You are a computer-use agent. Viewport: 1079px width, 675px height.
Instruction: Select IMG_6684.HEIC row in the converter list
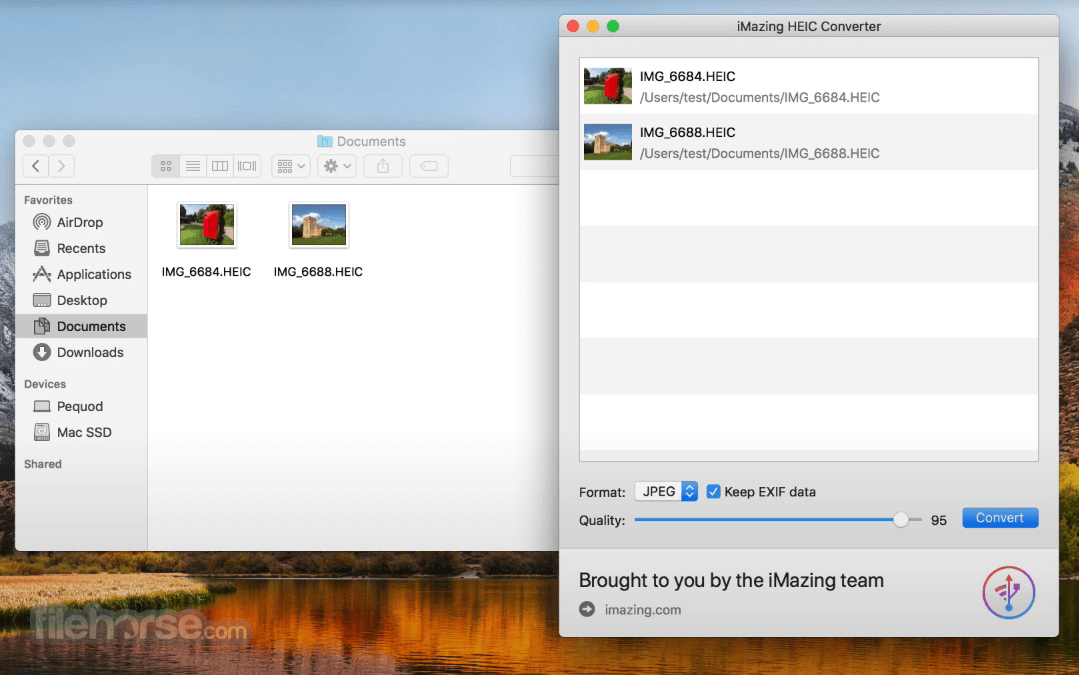click(x=809, y=87)
